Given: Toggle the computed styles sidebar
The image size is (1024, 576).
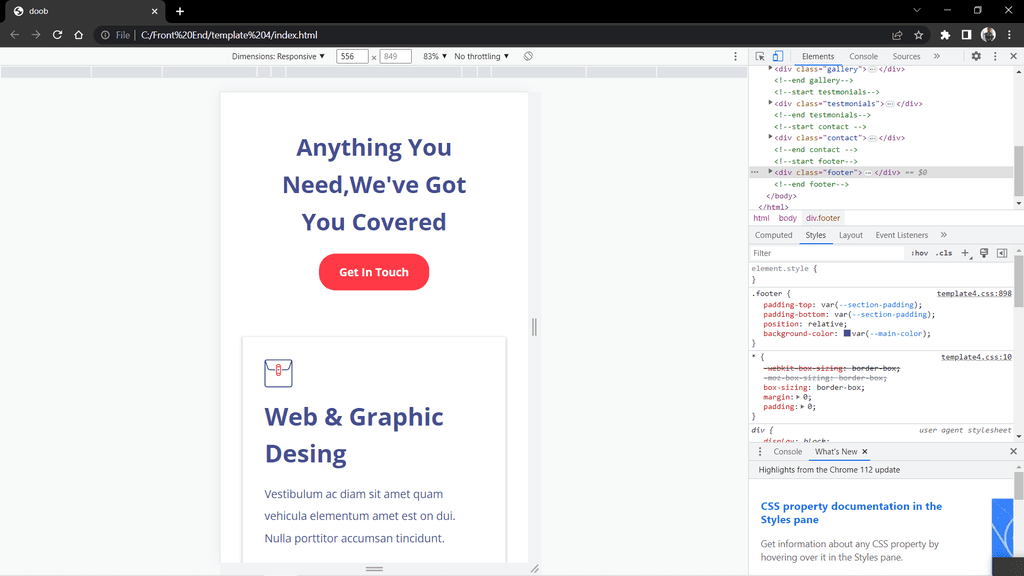Looking at the screenshot, I should pyautogui.click(x=1002, y=253).
